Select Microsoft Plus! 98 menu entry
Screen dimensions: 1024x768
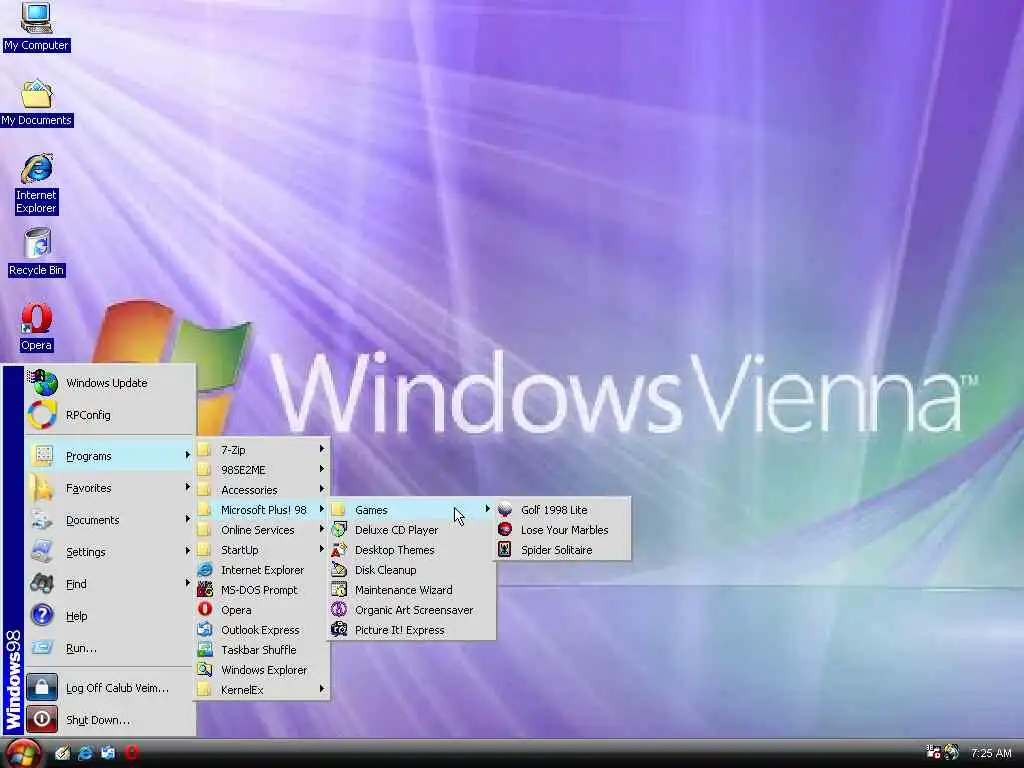click(x=261, y=510)
